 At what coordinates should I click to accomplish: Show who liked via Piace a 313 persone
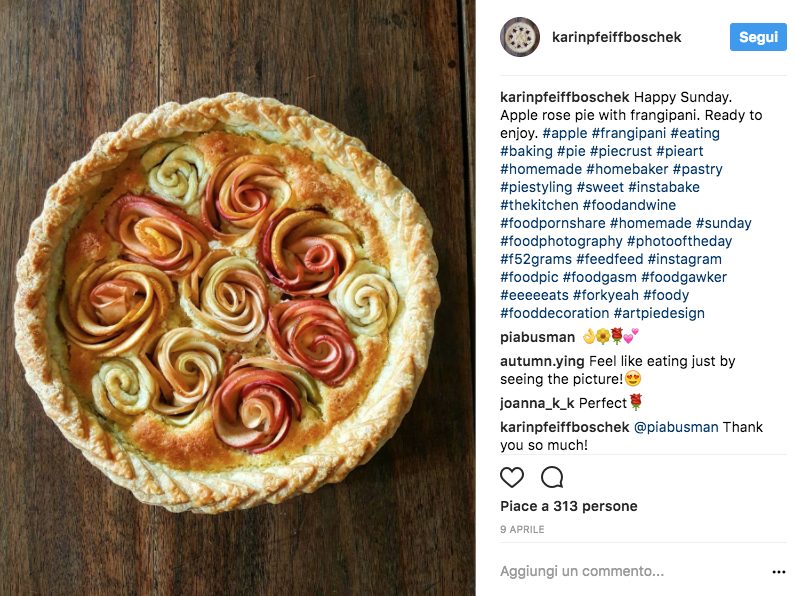tap(568, 506)
